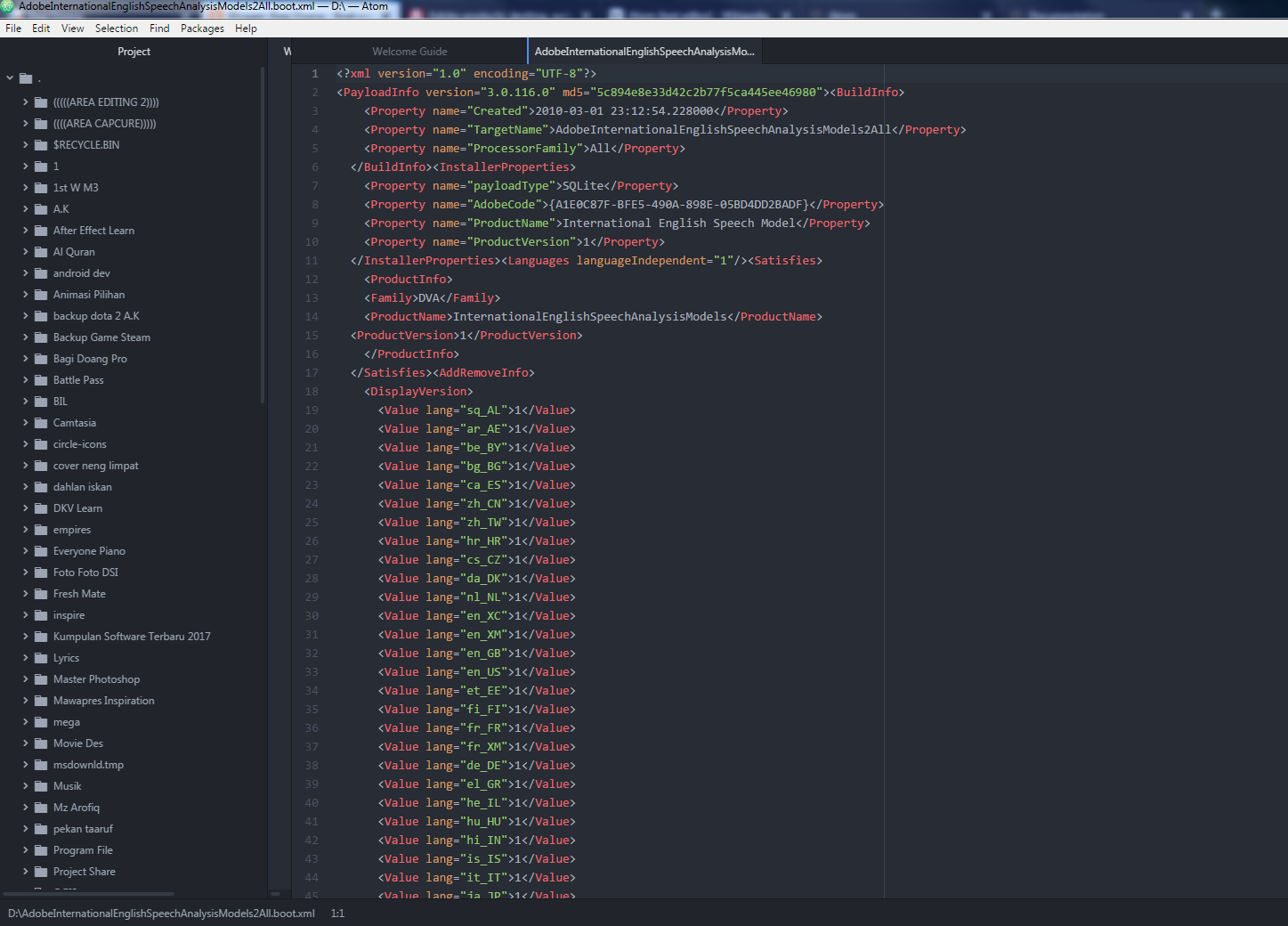1288x926 pixels.
Task: Click the DKV Learn folder icon
Action: coord(41,508)
